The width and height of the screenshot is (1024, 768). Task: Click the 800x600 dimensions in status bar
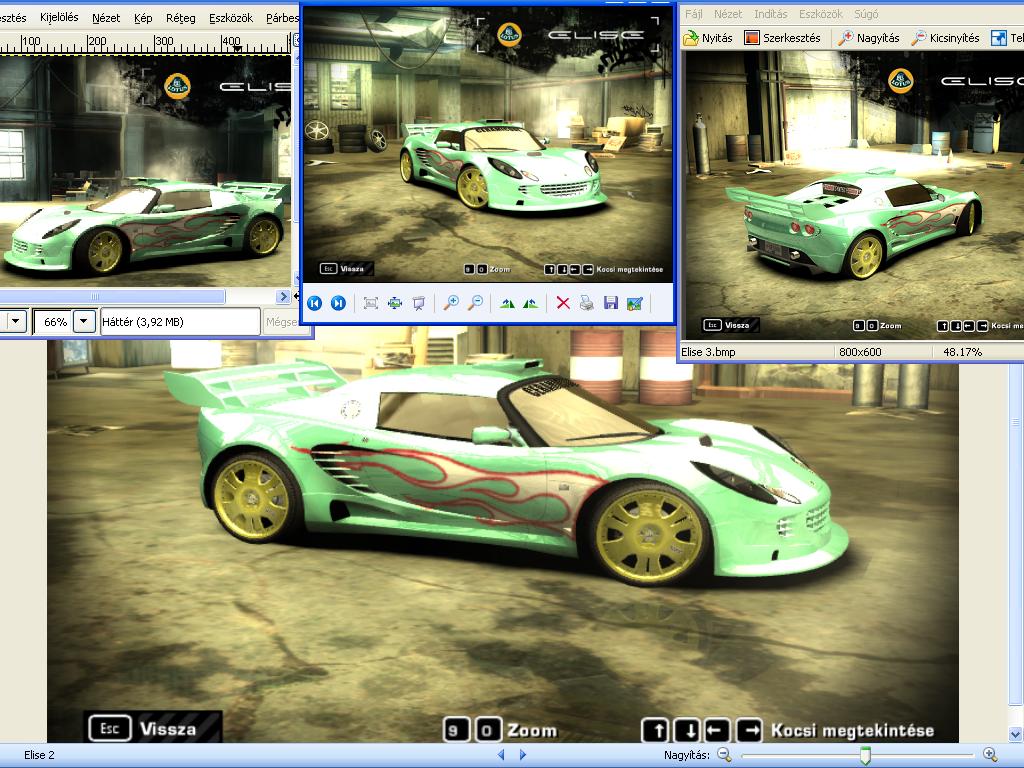[860, 352]
